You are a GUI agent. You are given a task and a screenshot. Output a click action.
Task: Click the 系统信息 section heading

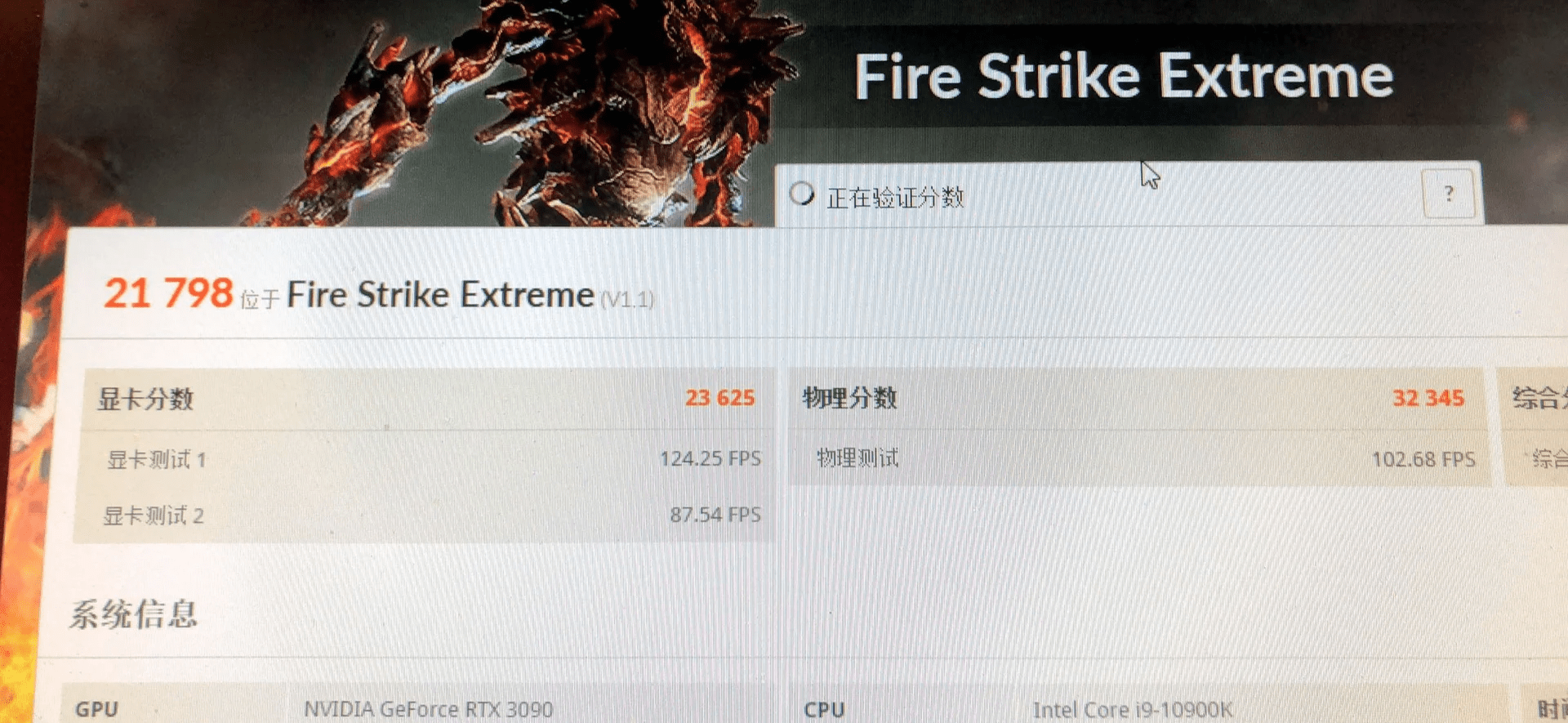tap(134, 614)
